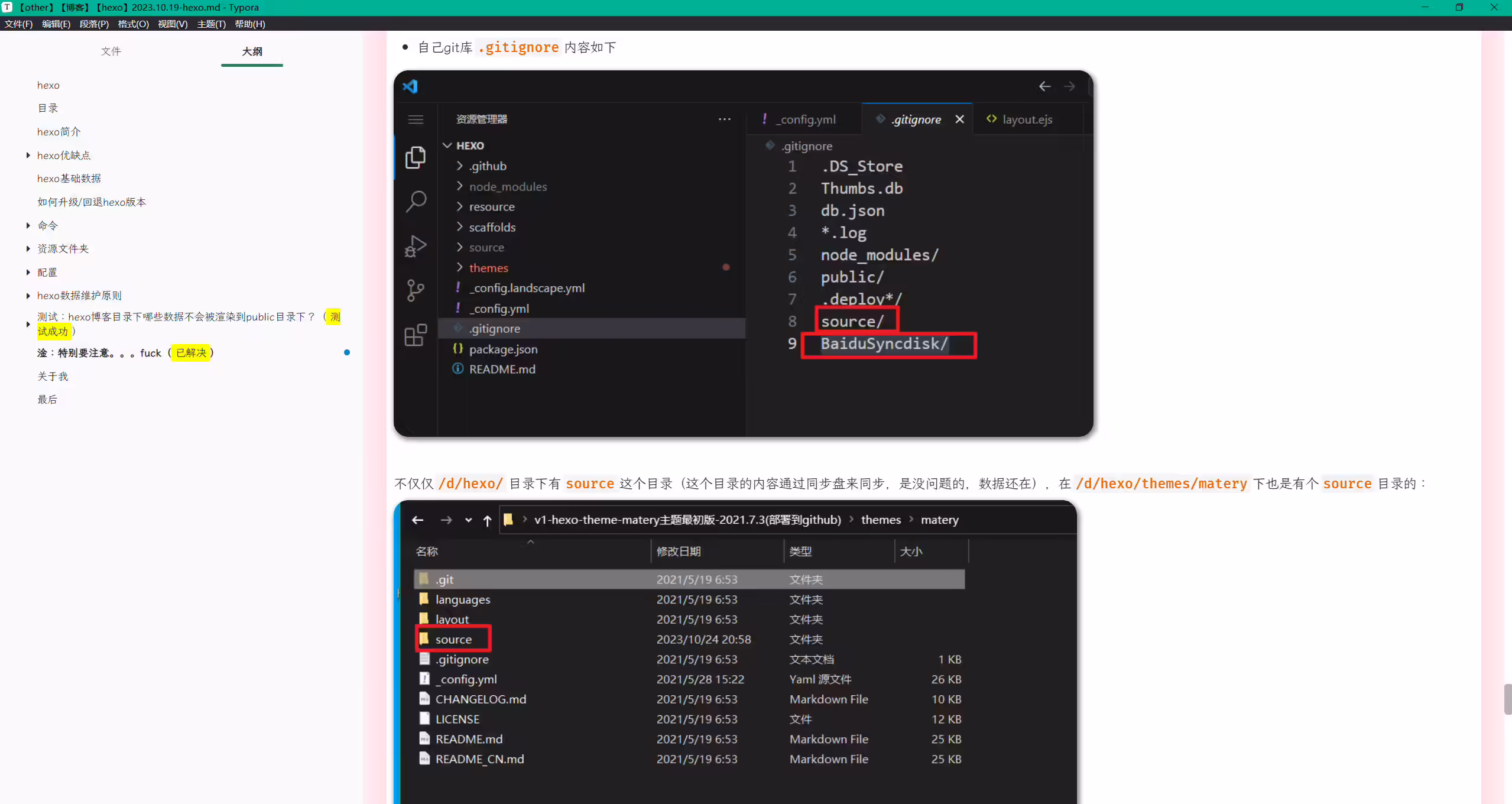
Task: Go to the 关于我 outline heading
Action: pos(53,377)
